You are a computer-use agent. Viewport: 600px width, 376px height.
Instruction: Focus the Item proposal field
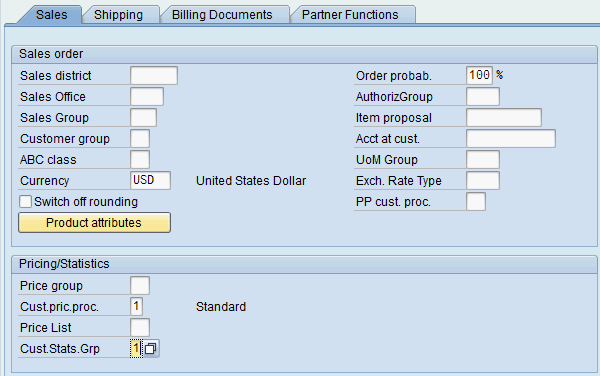tap(504, 117)
